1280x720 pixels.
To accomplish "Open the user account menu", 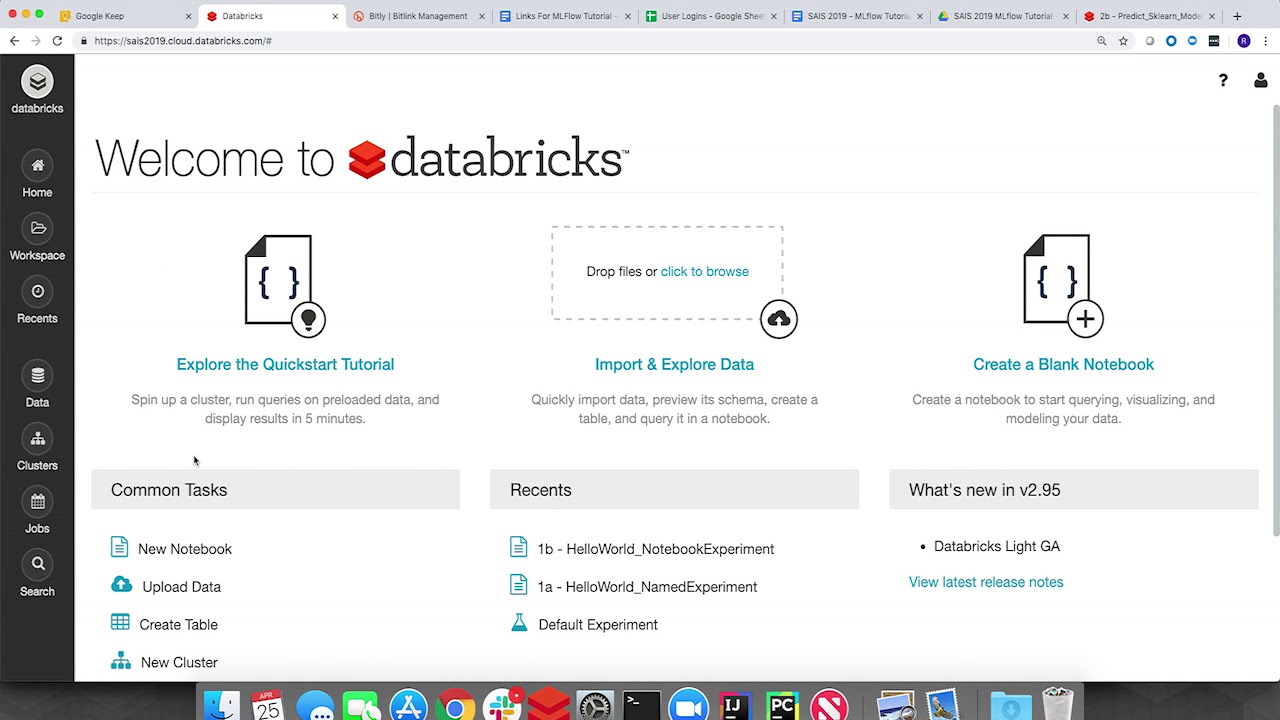I will [x=1260, y=80].
